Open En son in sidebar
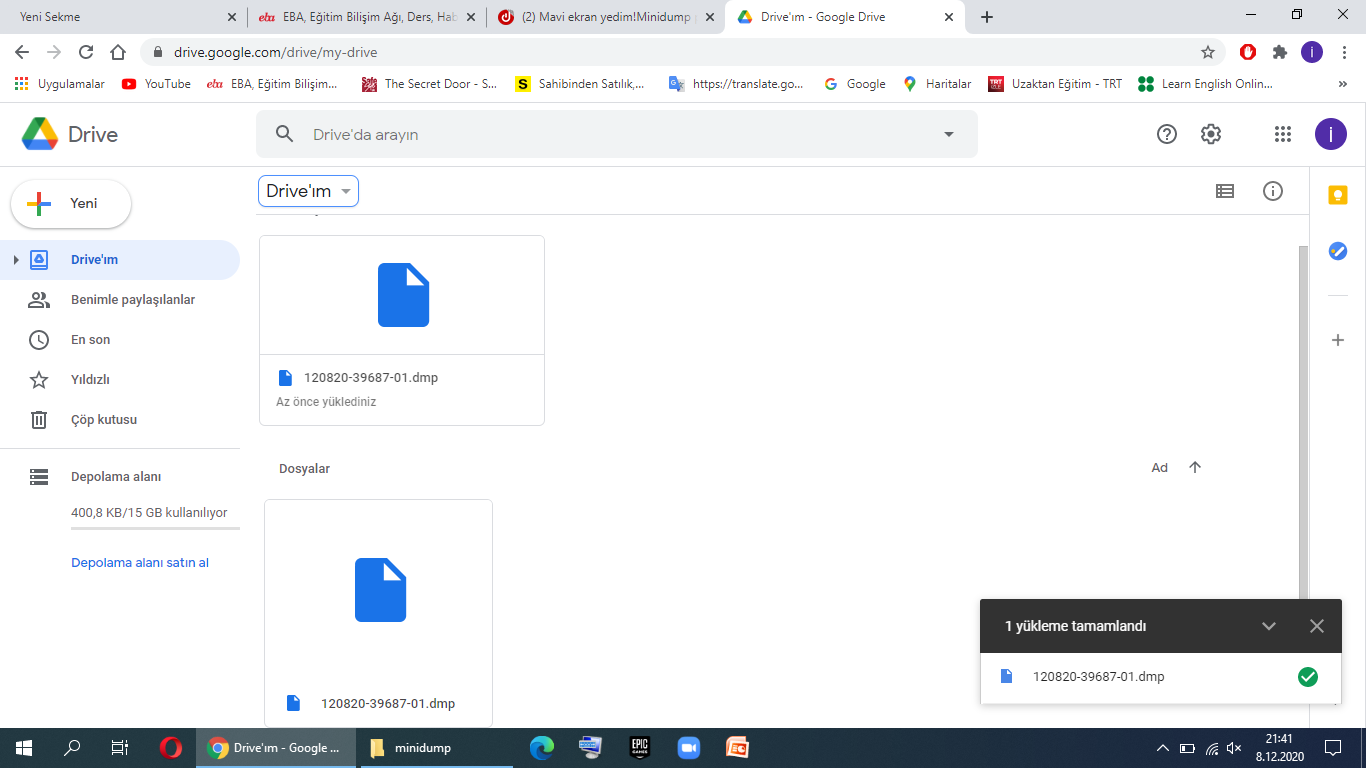The image size is (1366, 768). coord(120,340)
